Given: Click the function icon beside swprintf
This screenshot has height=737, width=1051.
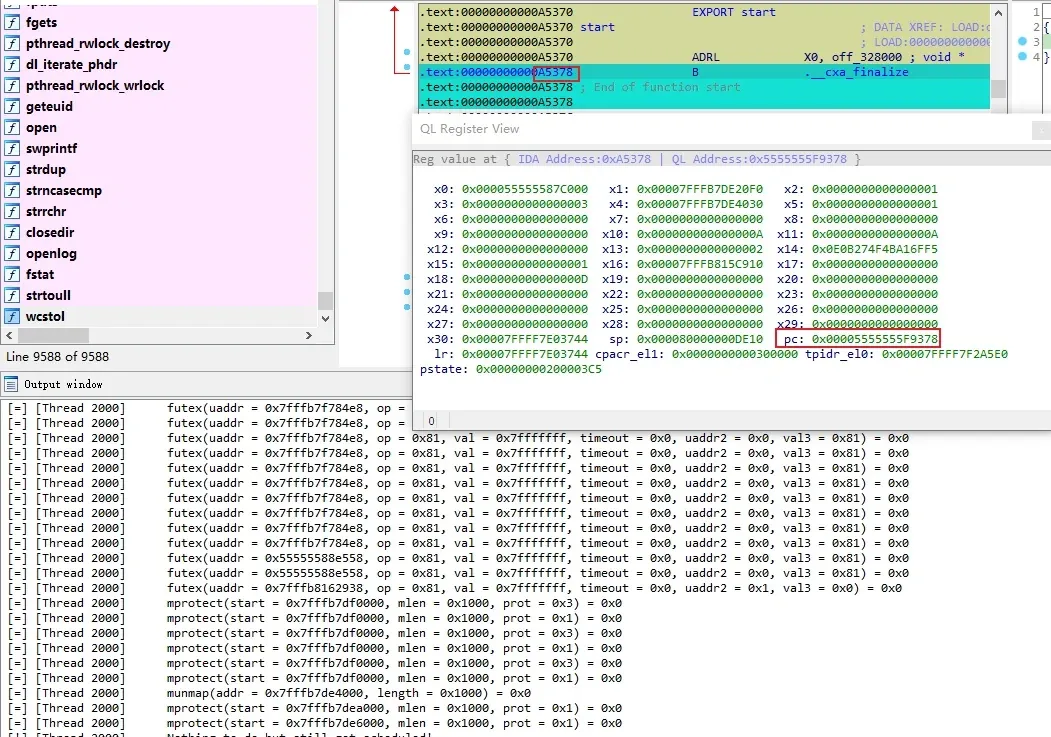Looking at the screenshot, I should tap(11, 148).
